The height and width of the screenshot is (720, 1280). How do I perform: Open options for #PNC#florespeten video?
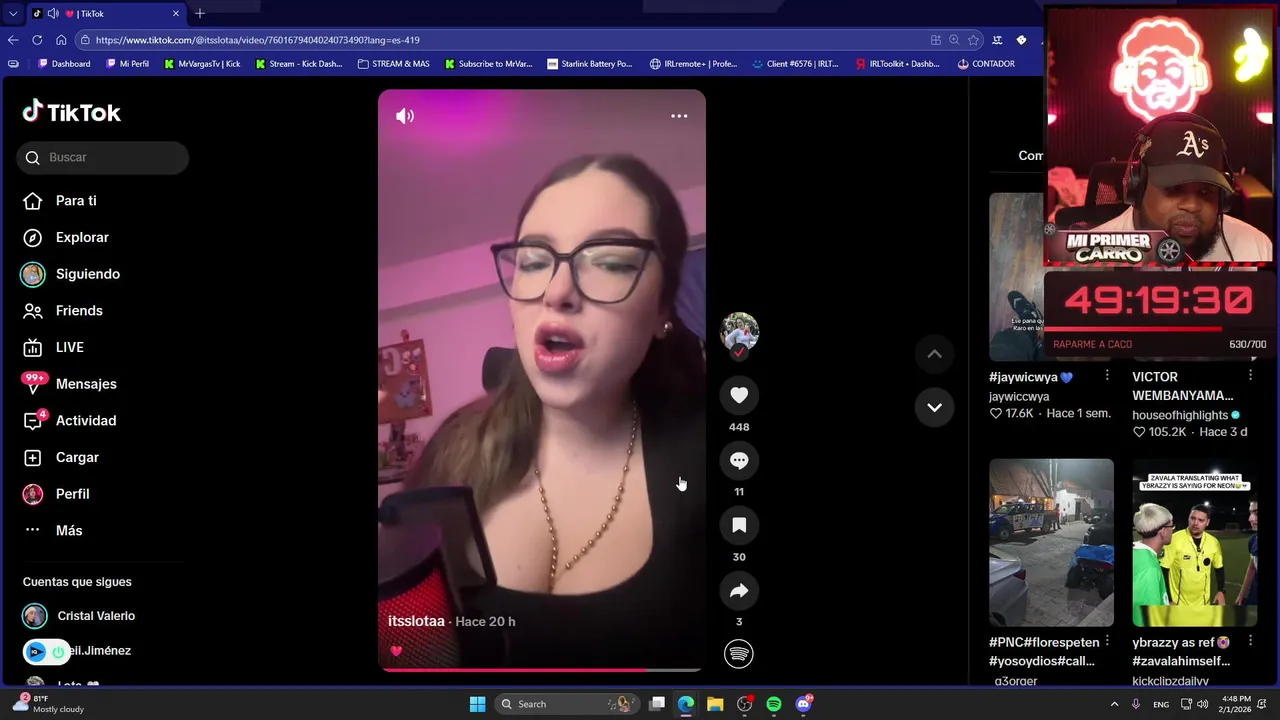point(1107,641)
